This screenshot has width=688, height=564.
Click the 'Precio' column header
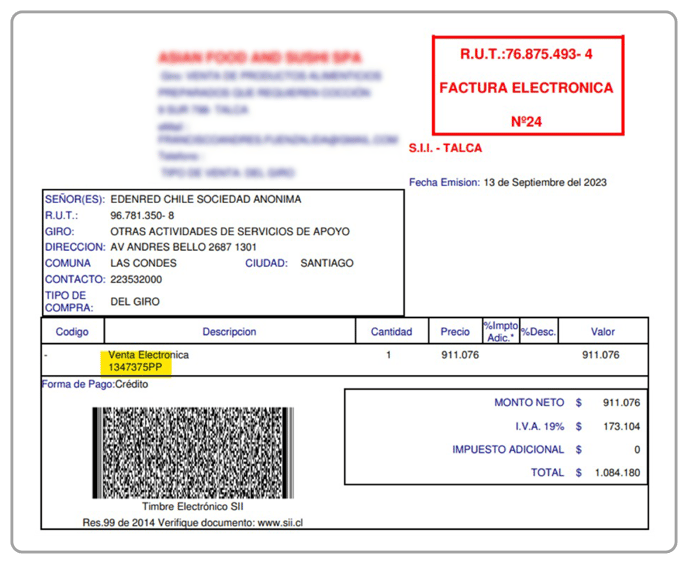[x=455, y=332]
